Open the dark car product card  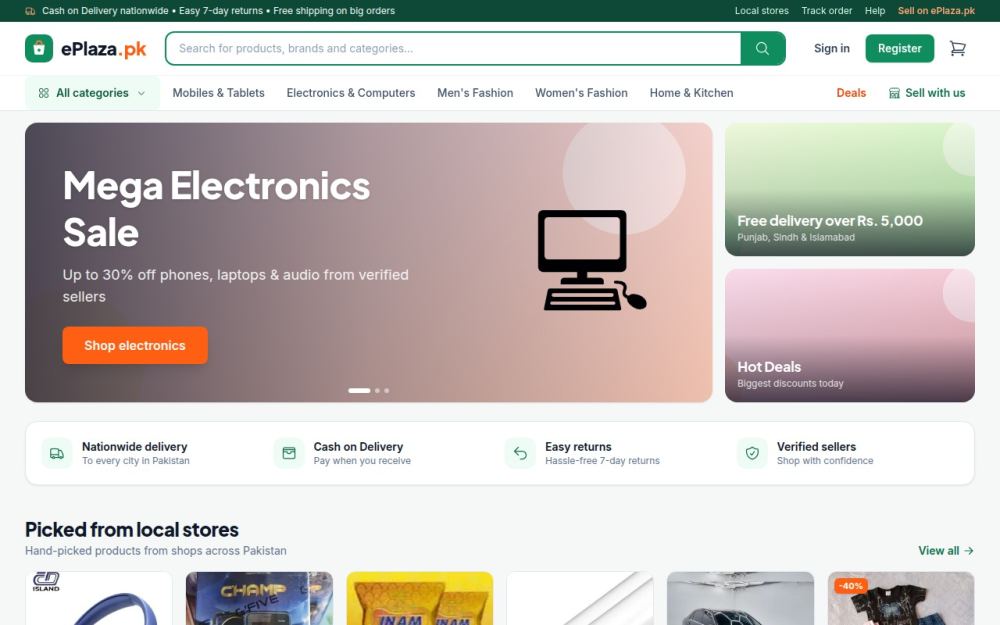pos(740,598)
